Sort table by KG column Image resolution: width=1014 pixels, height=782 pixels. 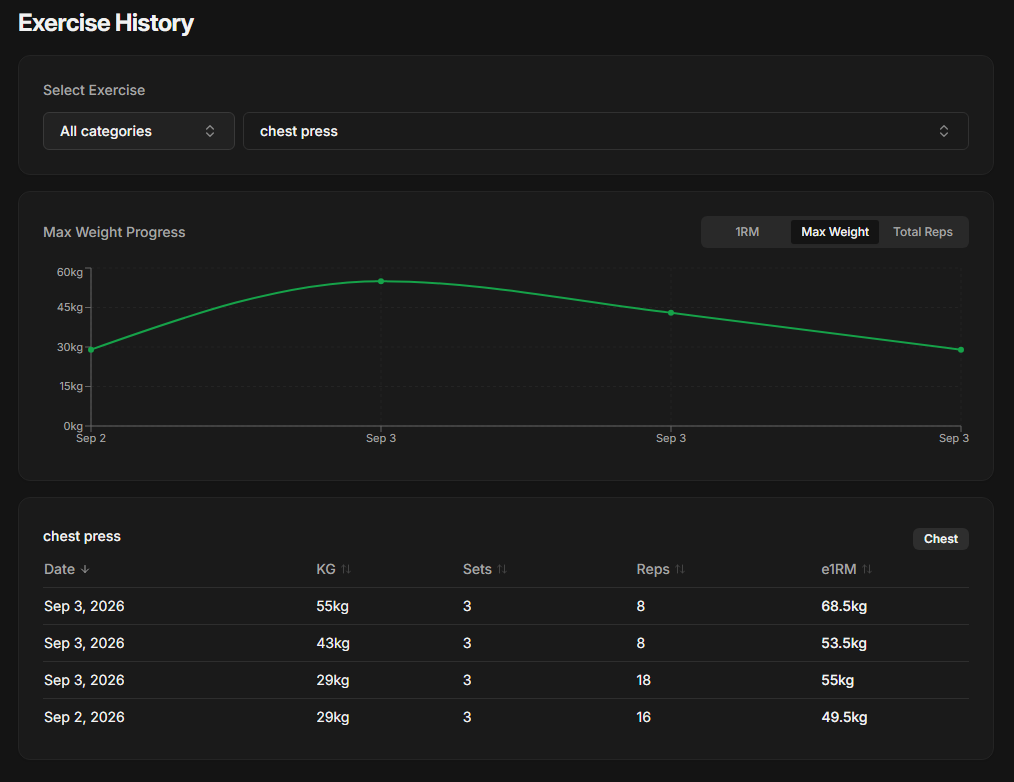click(x=333, y=569)
